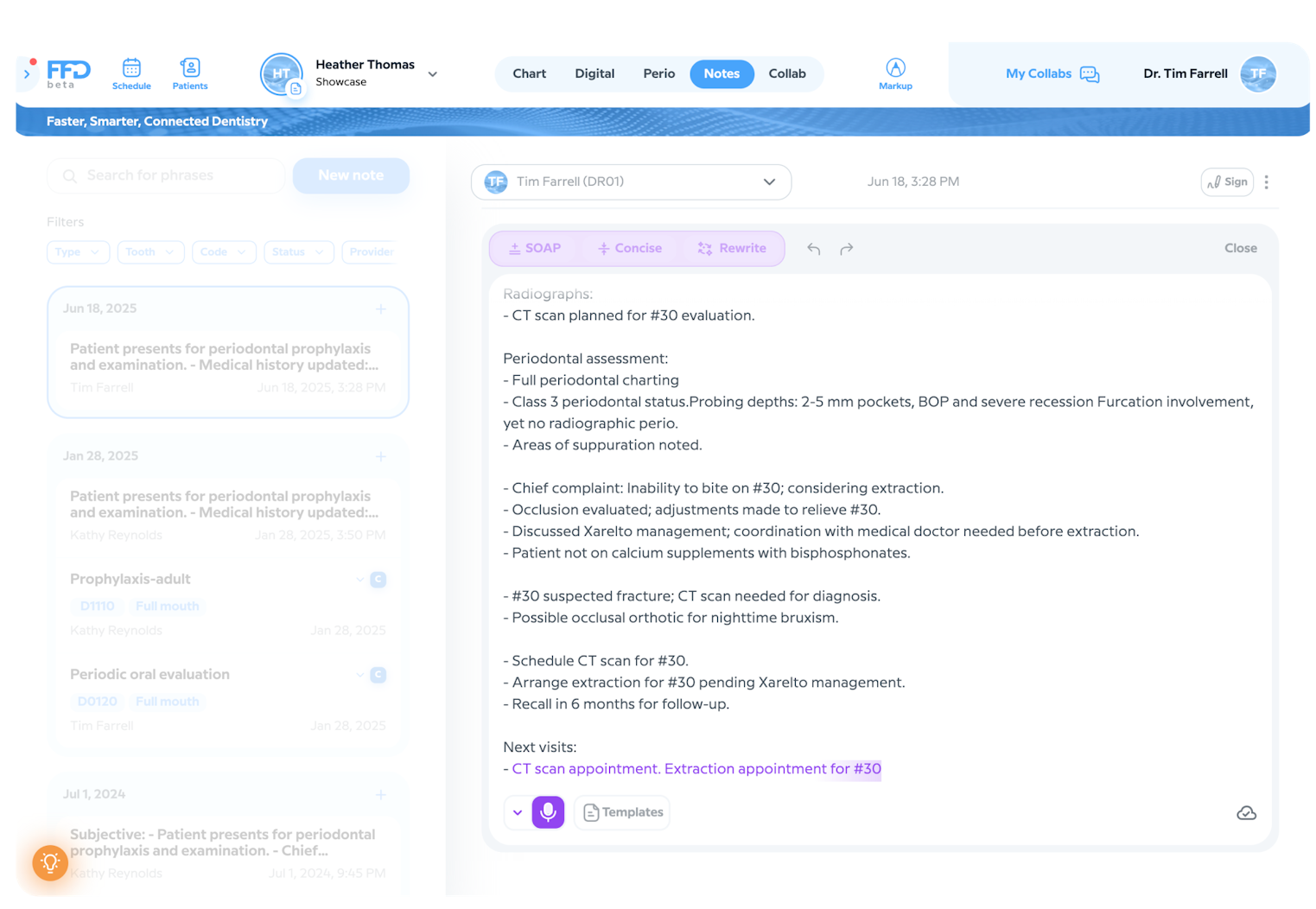Open the Jun 18, 2025 note by Tim Farrell
The image size is (1316, 909).
tap(228, 367)
